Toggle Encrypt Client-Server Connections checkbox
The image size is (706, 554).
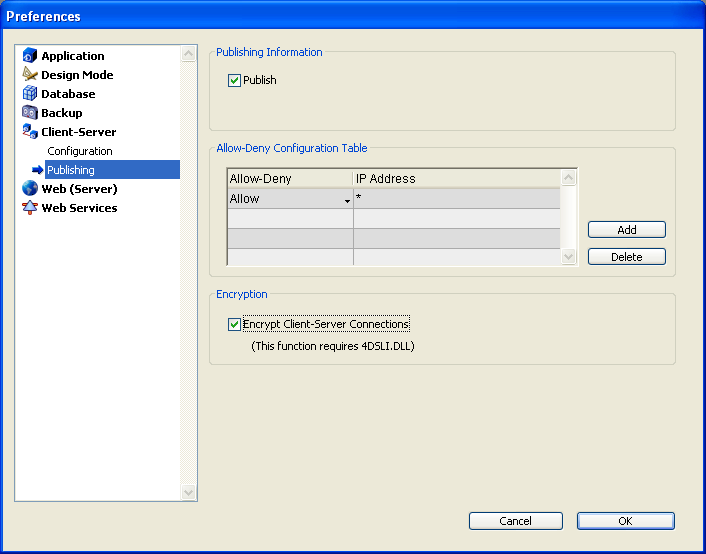point(235,324)
